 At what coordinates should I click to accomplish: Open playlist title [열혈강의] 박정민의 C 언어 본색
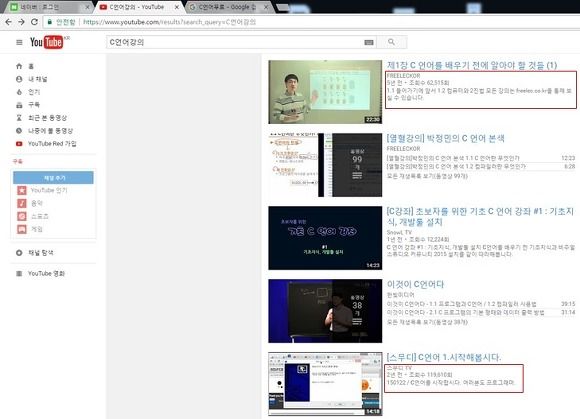pos(445,139)
